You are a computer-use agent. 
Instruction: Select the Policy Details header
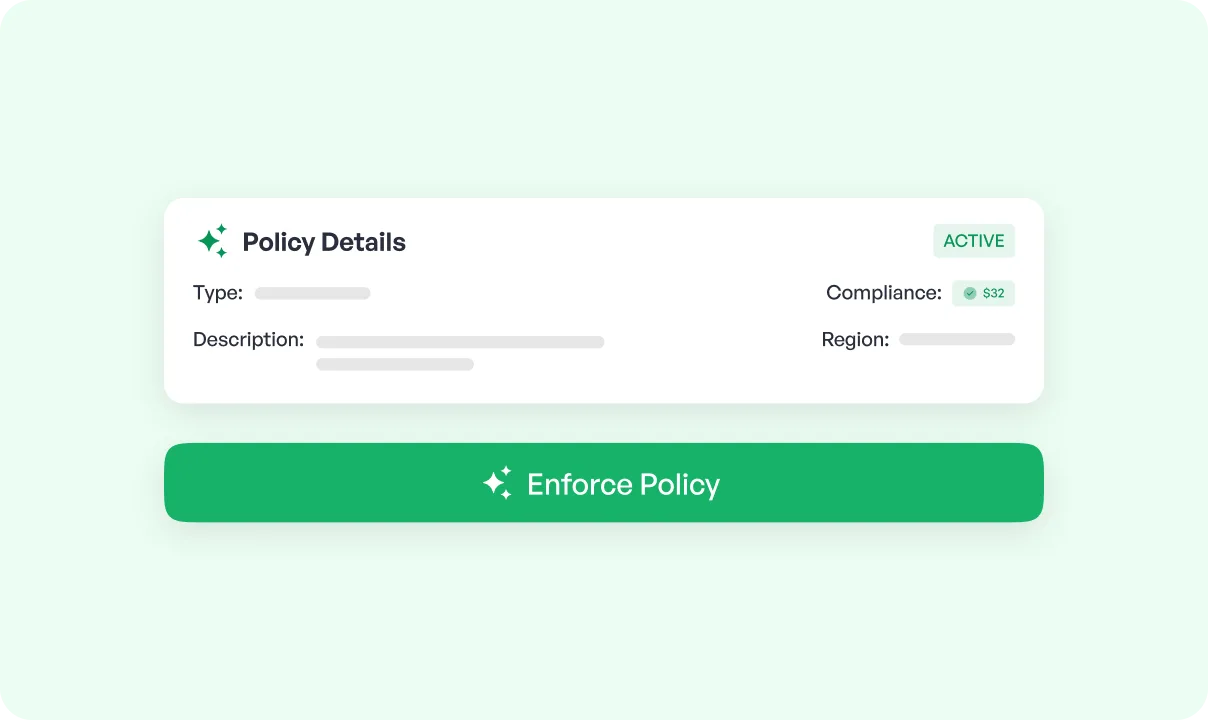click(324, 242)
